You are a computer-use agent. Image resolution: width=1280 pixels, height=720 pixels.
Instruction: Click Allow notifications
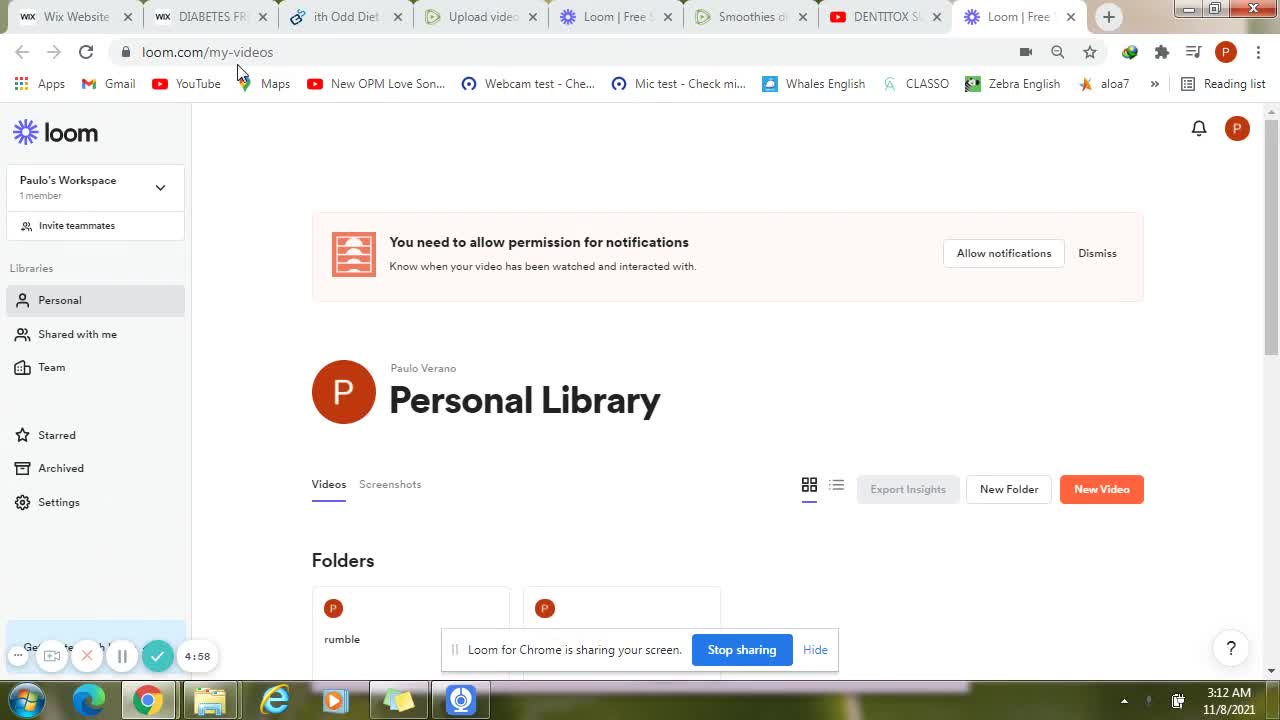click(x=1004, y=253)
